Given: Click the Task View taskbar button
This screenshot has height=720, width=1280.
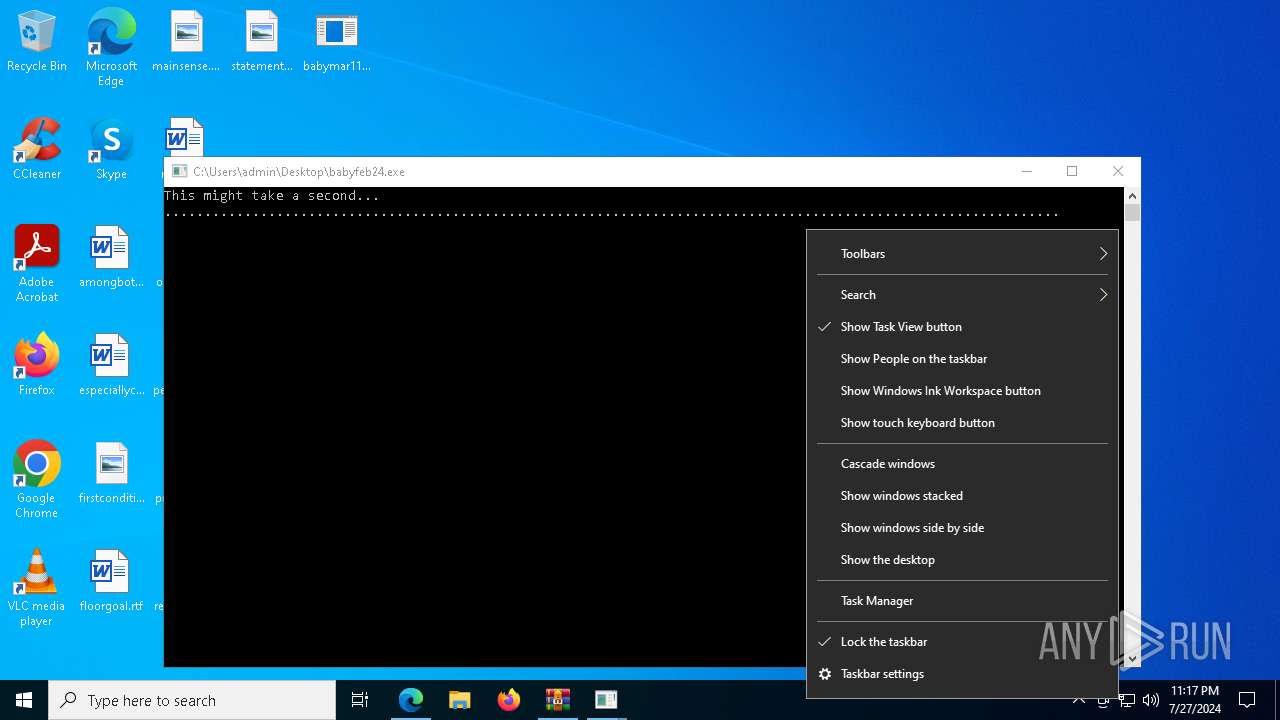Looking at the screenshot, I should click(360, 700).
